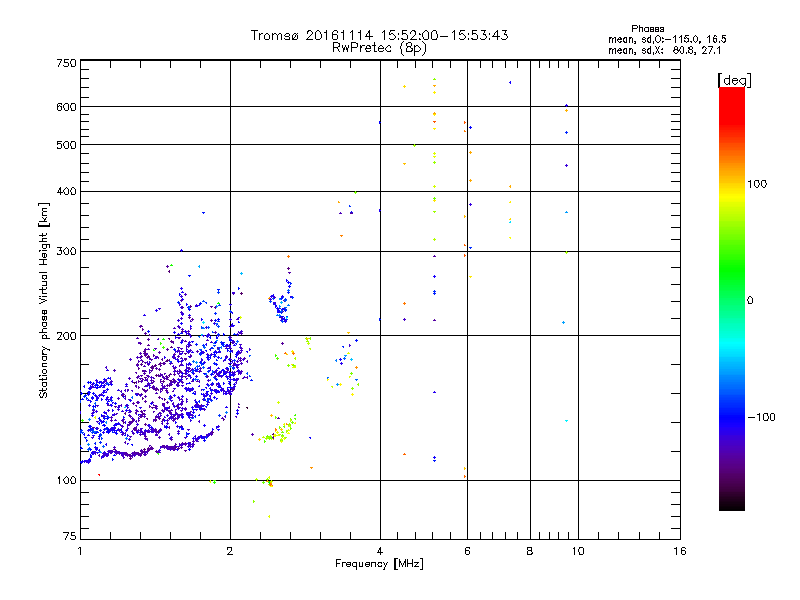The height and width of the screenshot is (600, 800).
Task: Click the x-axis tick label '4'
Action: pyautogui.click(x=380, y=551)
